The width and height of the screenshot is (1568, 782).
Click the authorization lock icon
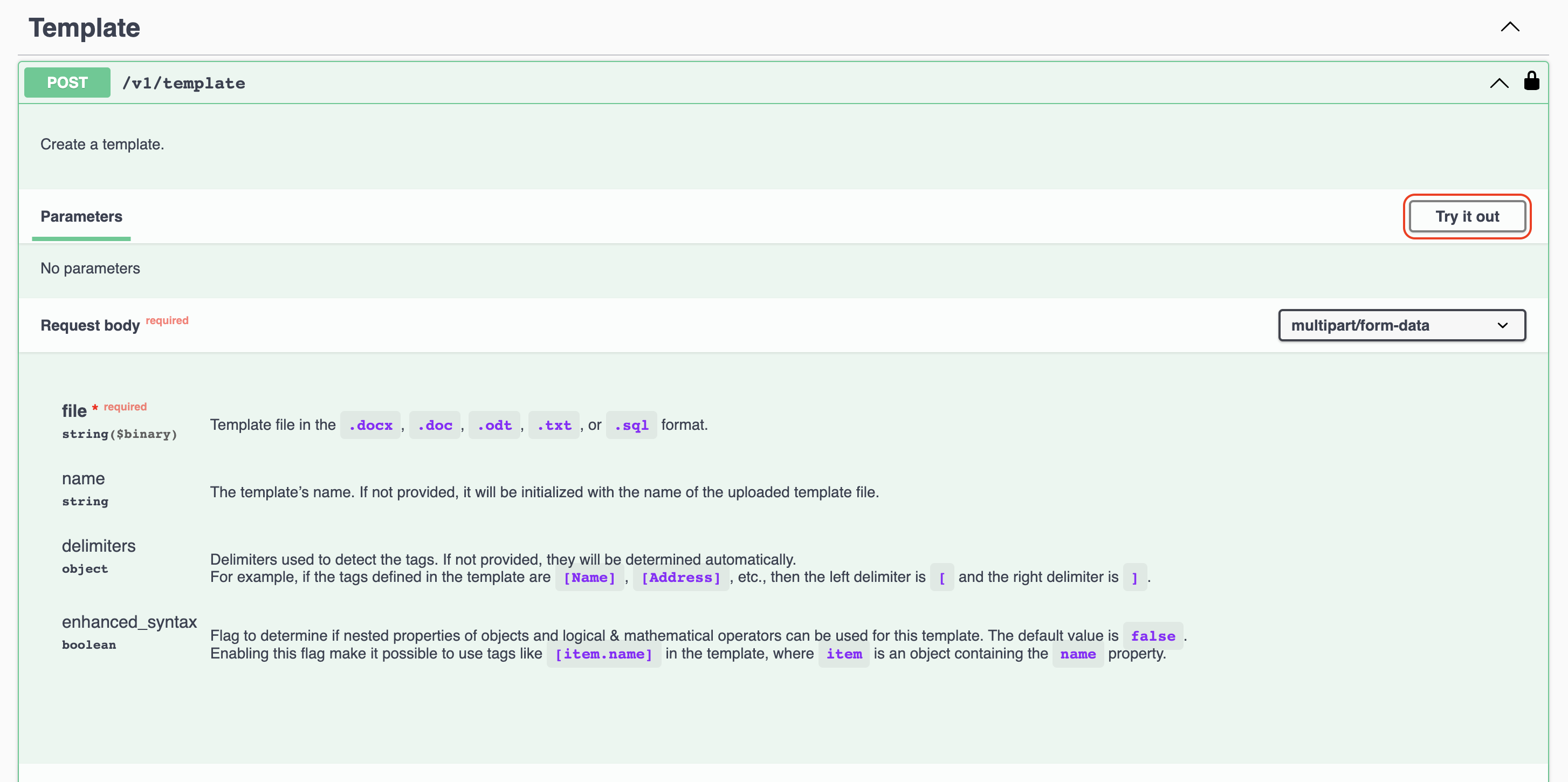[x=1531, y=81]
